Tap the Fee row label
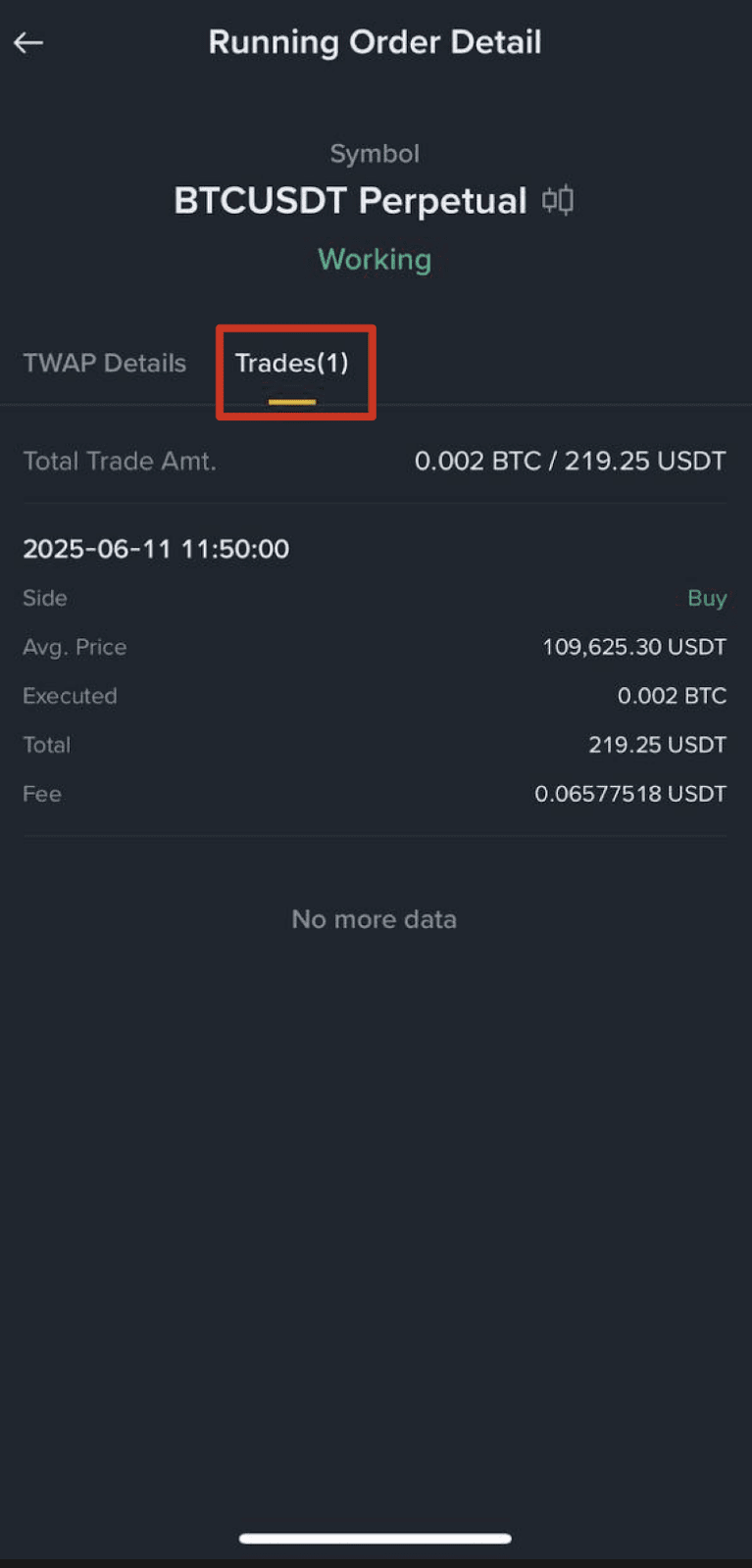This screenshot has width=752, height=1568. [42, 794]
